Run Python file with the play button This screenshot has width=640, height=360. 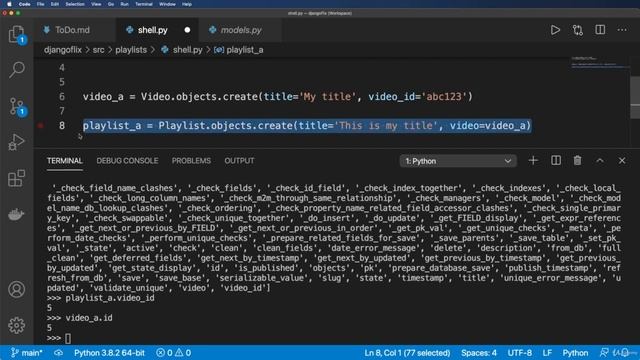555,30
